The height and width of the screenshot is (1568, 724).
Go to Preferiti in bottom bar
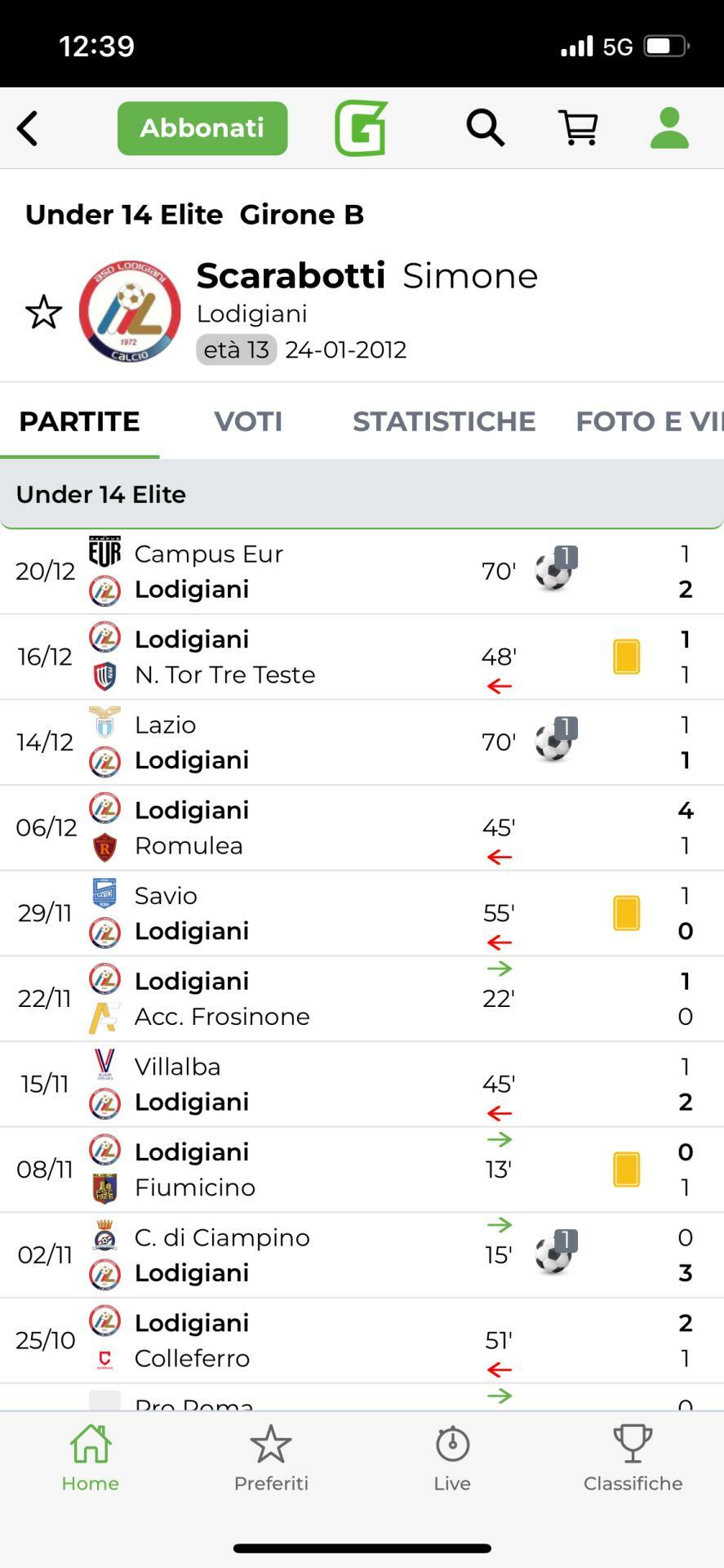[x=271, y=1459]
